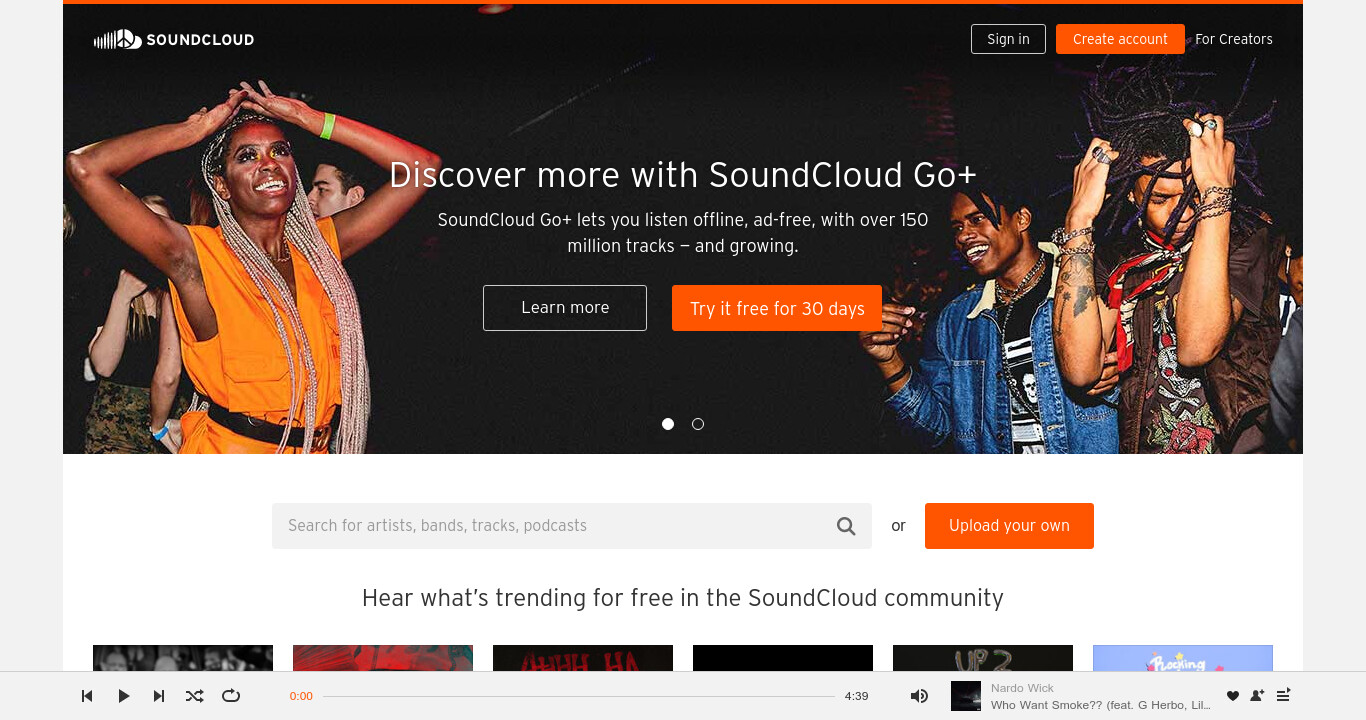
Task: Go to SoundCloud logo home
Action: pos(174,40)
